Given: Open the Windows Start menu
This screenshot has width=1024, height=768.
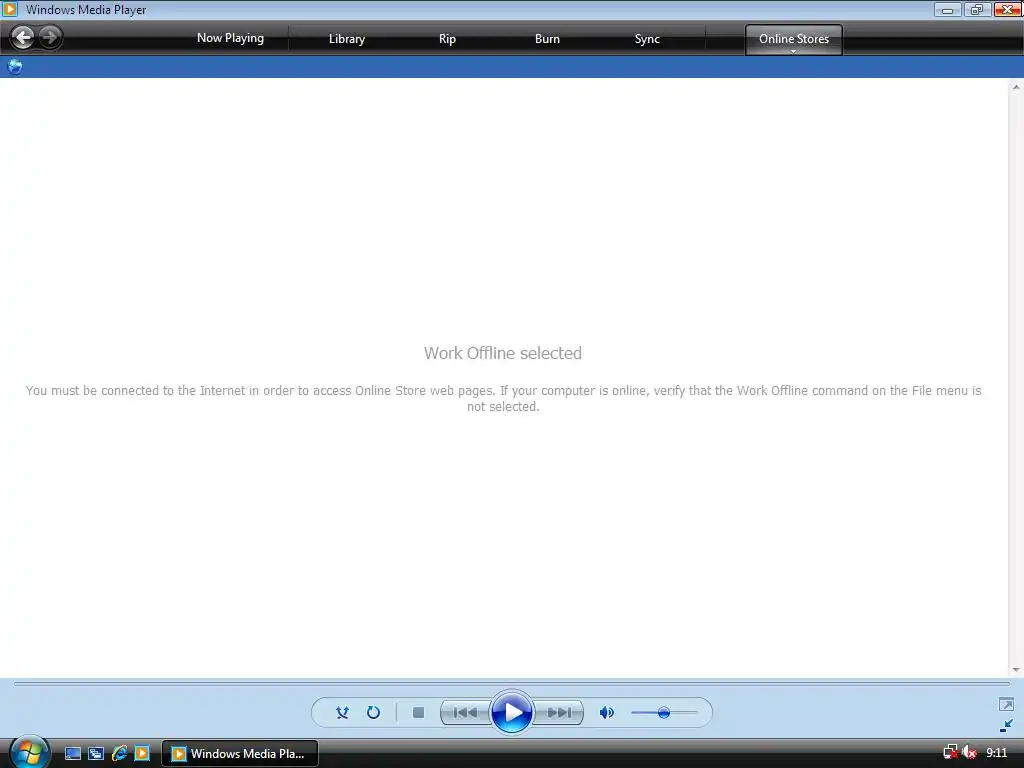Looking at the screenshot, I should pos(29,753).
